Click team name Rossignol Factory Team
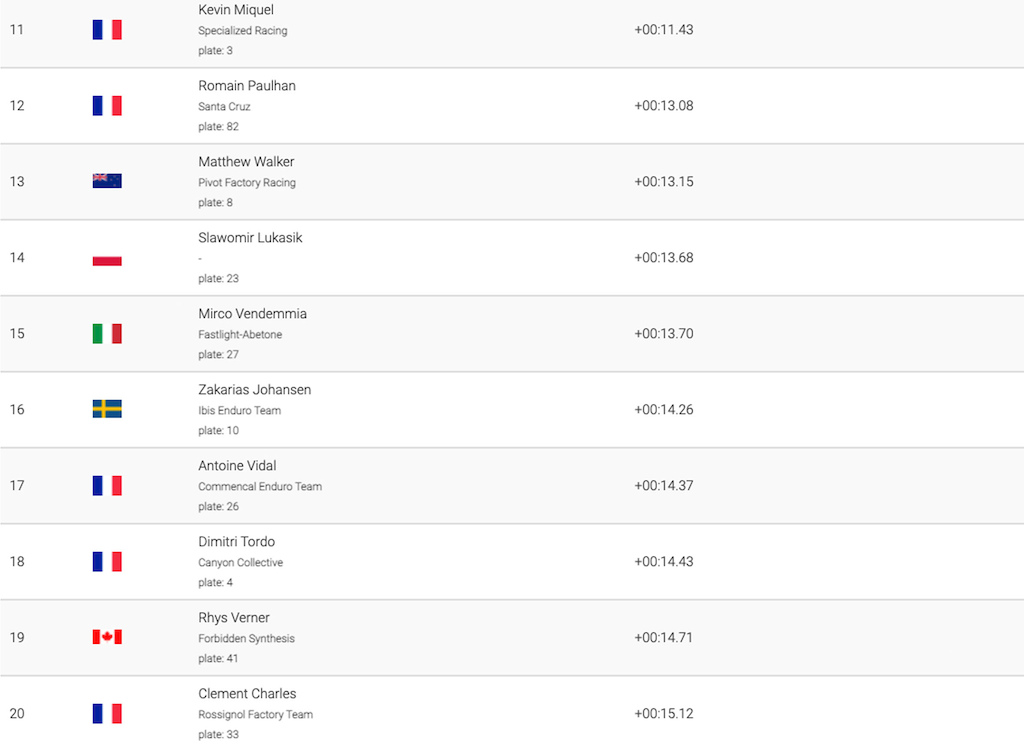Viewport: 1024px width, 750px height. (255, 714)
